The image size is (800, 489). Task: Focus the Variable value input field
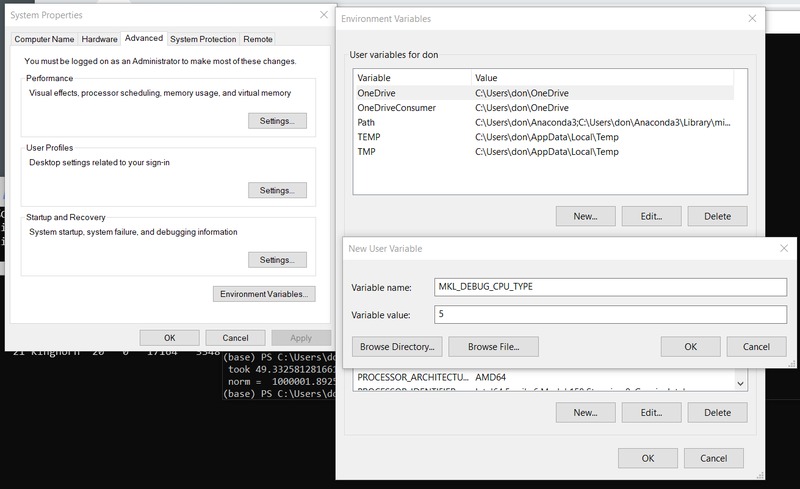point(610,315)
